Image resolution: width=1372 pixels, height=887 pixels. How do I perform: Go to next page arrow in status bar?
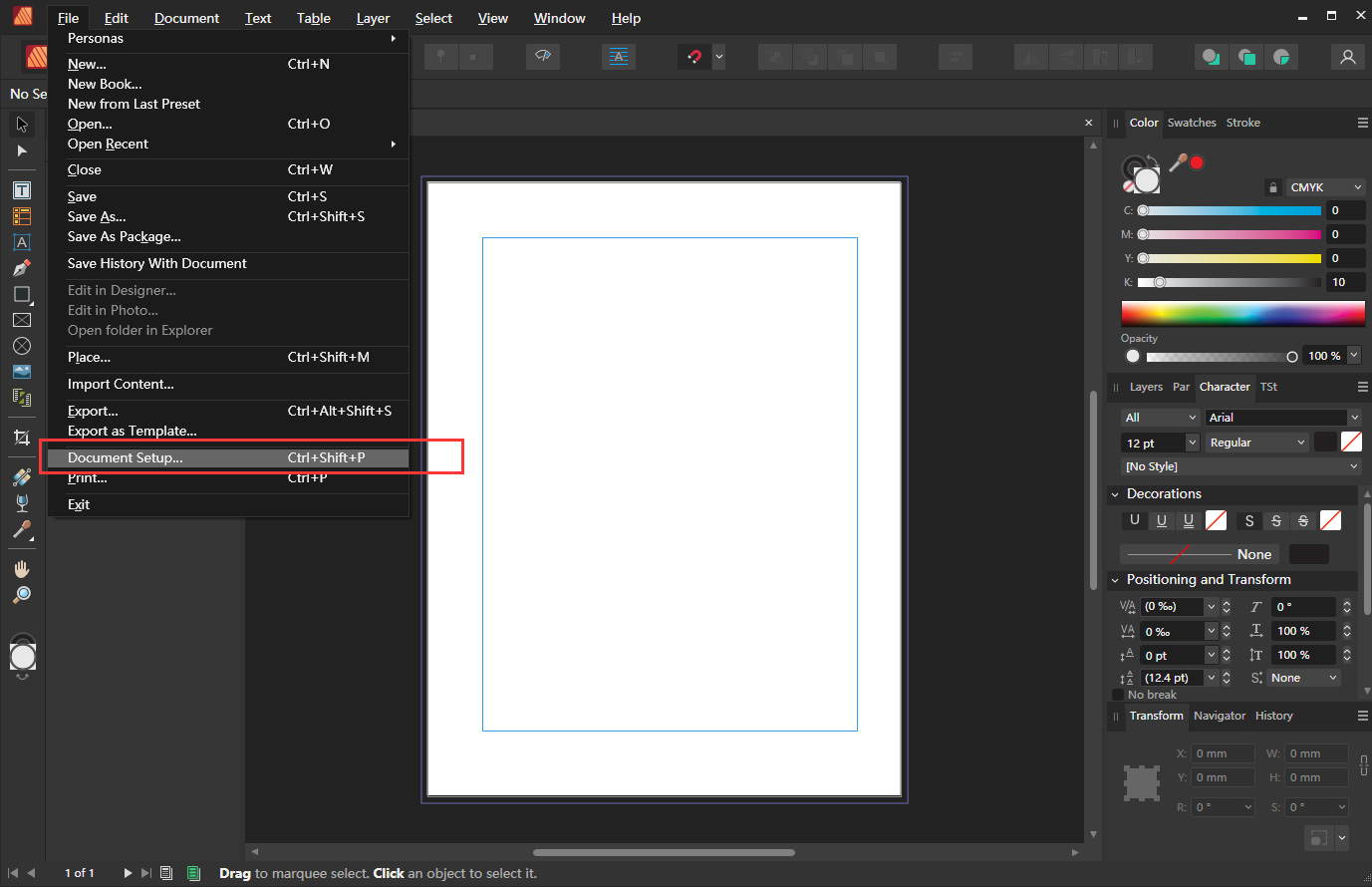[128, 873]
